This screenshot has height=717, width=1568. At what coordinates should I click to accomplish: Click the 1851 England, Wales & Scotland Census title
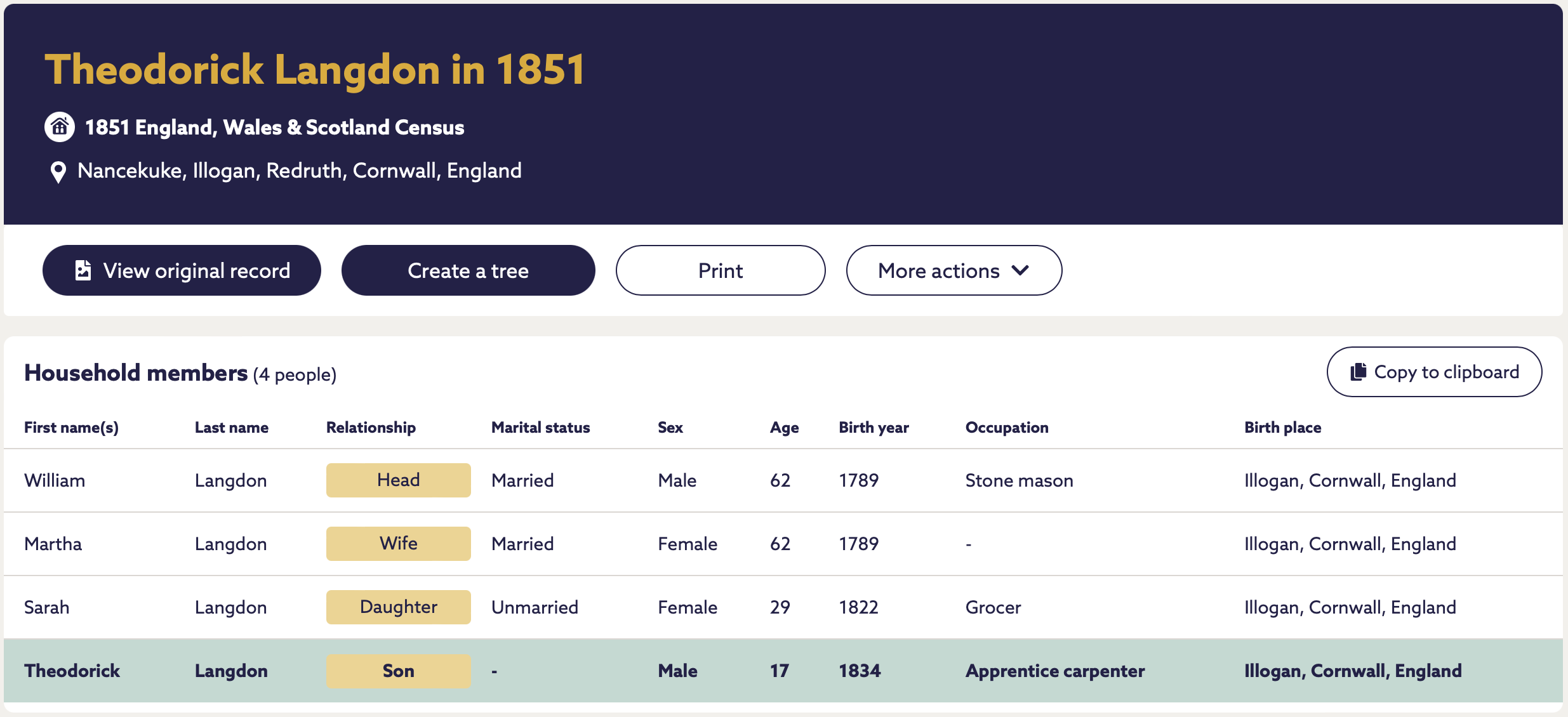pos(274,128)
